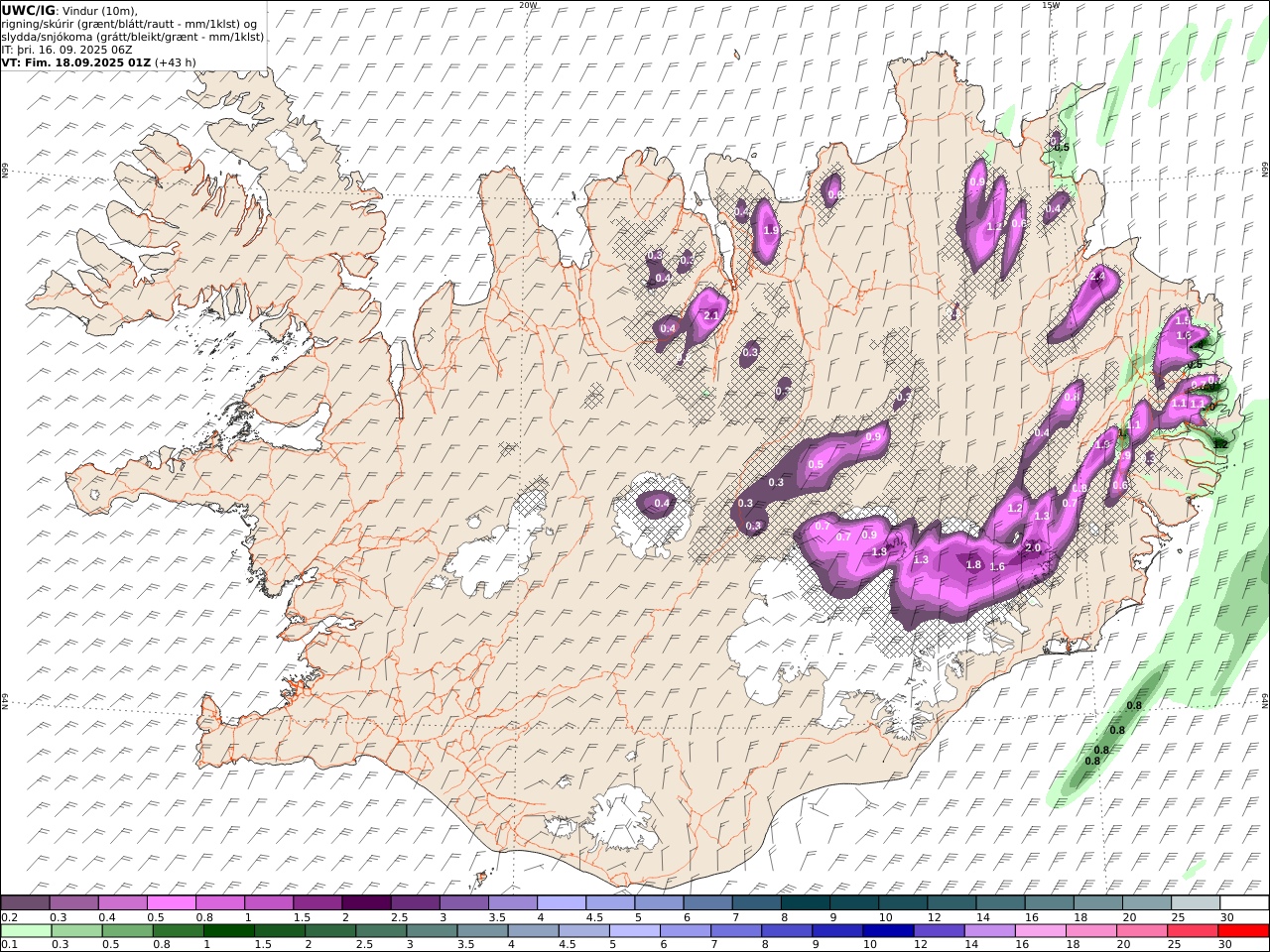Viewport: 1270px width, 952px height.
Task: Click upper legend swatch between 2.5 and 3
Action: click(414, 903)
